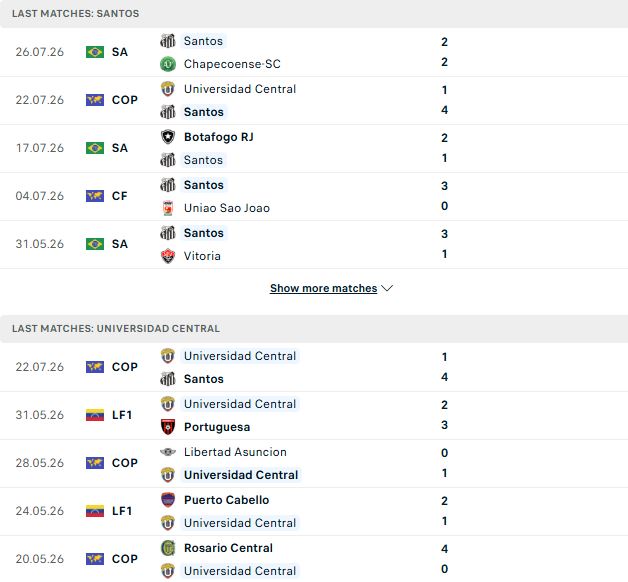Click the Venezuela flag on 31.05.26 match
The width and height of the screenshot is (628, 582).
pyautogui.click(x=95, y=415)
